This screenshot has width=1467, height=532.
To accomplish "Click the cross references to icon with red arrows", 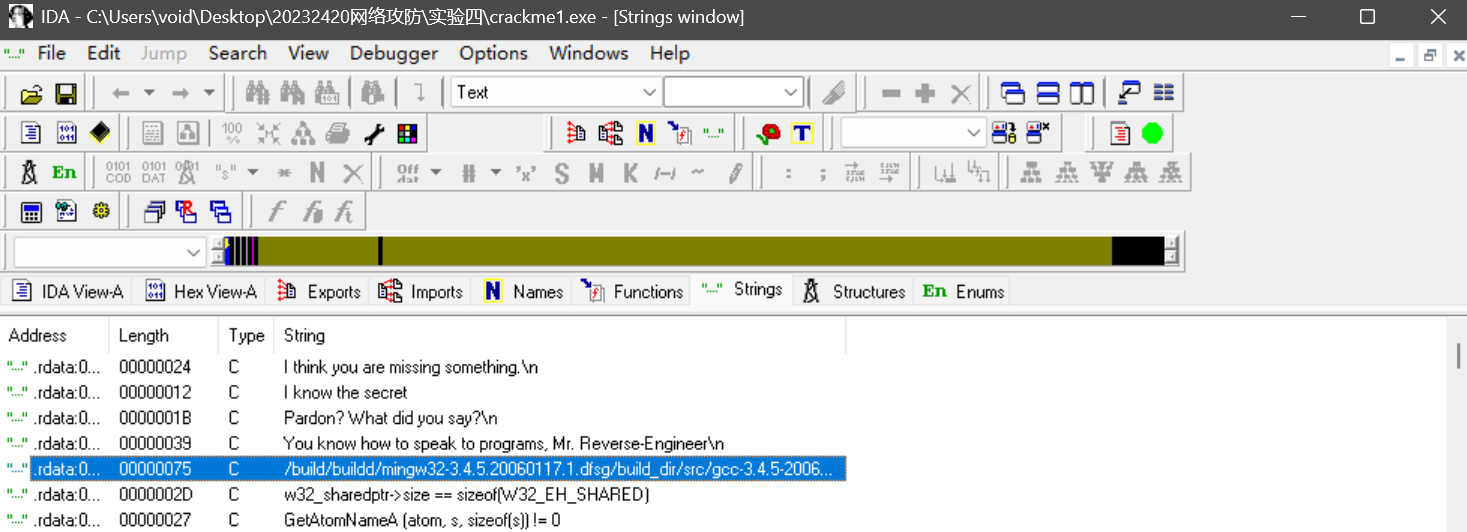I will (576, 133).
